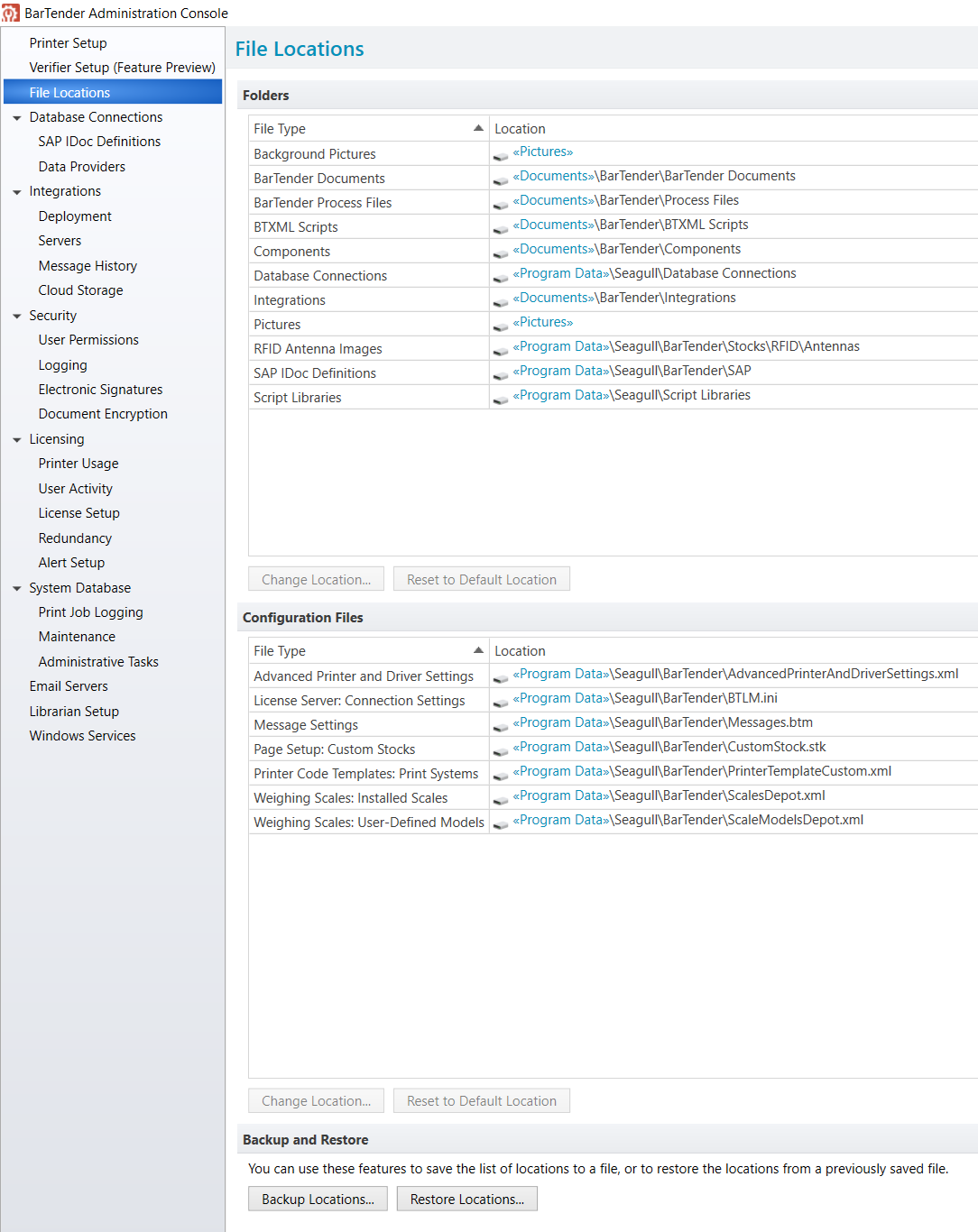Click the drive icon for Weighing Scales: Installed Scales
978x1232 pixels.
tap(501, 800)
